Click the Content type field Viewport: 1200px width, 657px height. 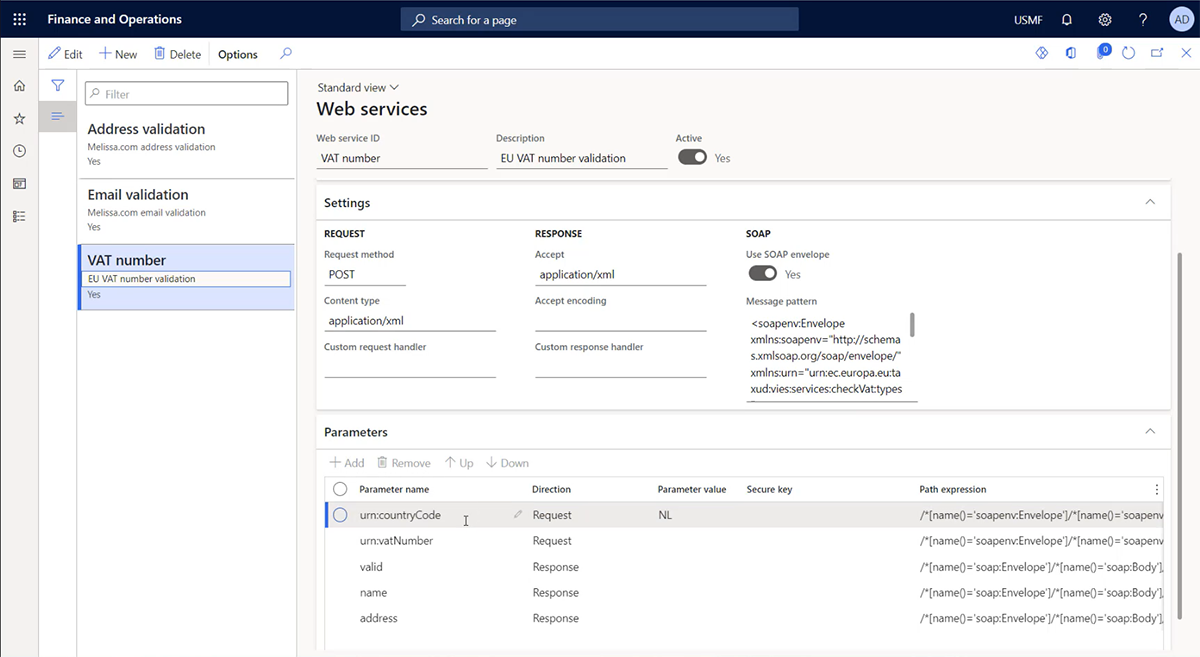click(410, 321)
